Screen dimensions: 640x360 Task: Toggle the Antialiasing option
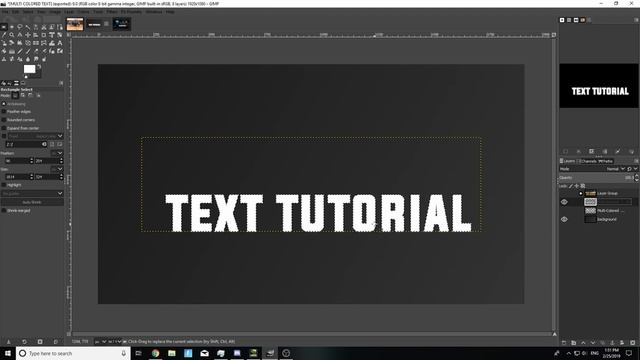click(x=4, y=104)
